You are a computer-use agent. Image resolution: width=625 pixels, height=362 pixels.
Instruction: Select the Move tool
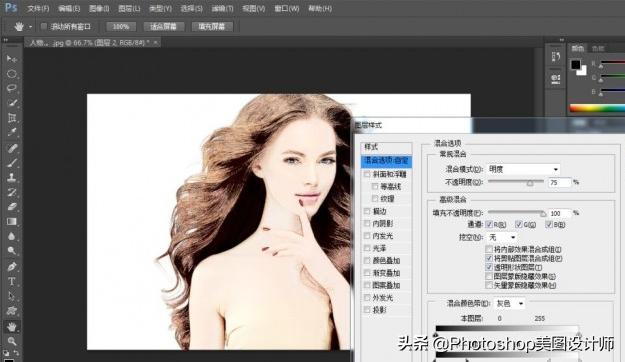[x=12, y=59]
